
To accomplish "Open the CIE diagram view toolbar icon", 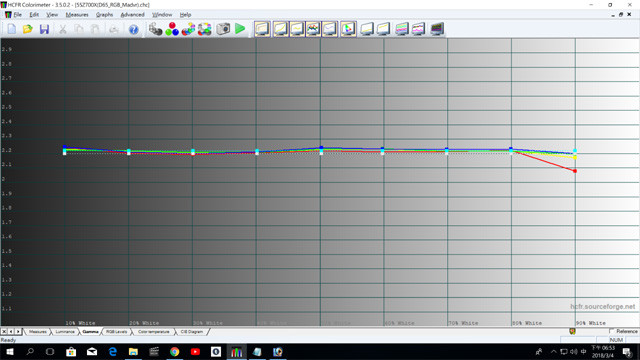I will point(348,29).
